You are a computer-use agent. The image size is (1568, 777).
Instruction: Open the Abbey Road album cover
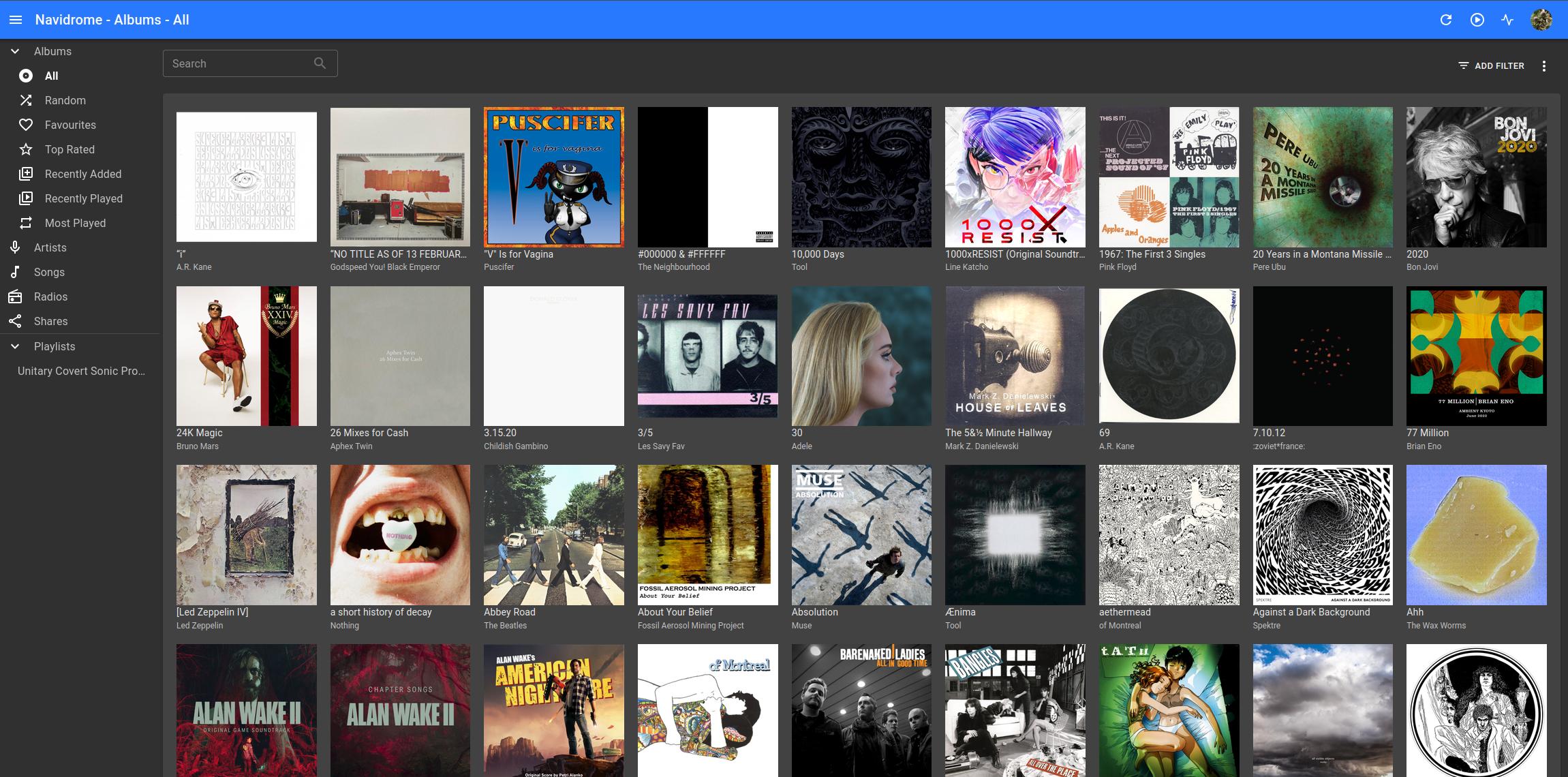(x=553, y=535)
